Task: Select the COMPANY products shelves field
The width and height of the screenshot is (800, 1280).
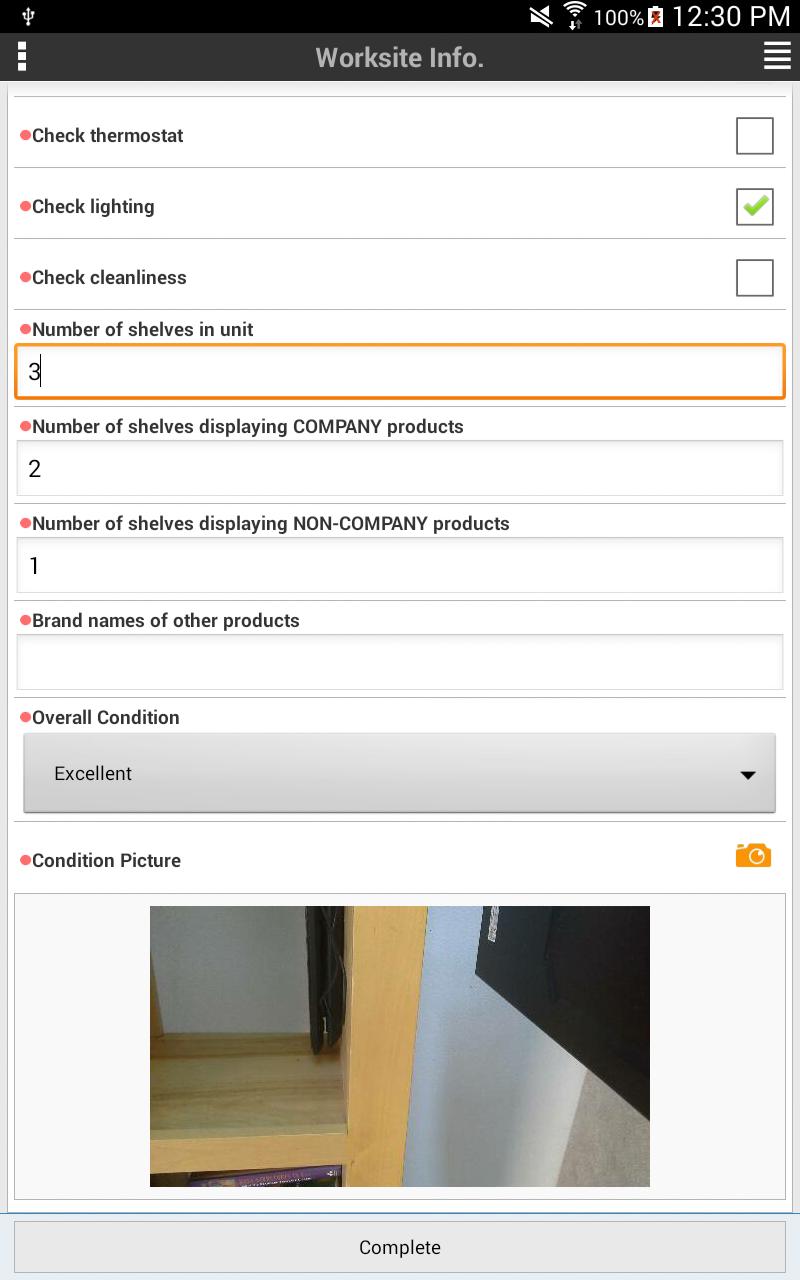Action: 400,468
